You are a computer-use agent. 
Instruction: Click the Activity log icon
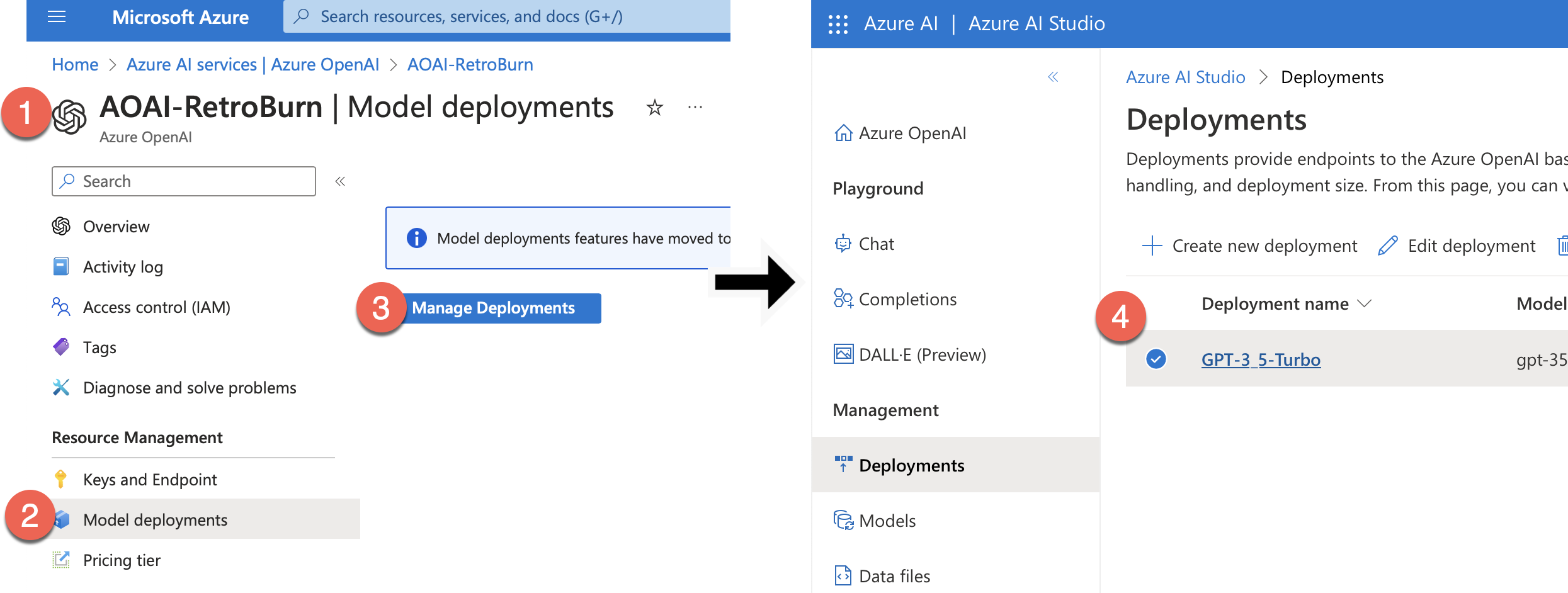tap(61, 266)
